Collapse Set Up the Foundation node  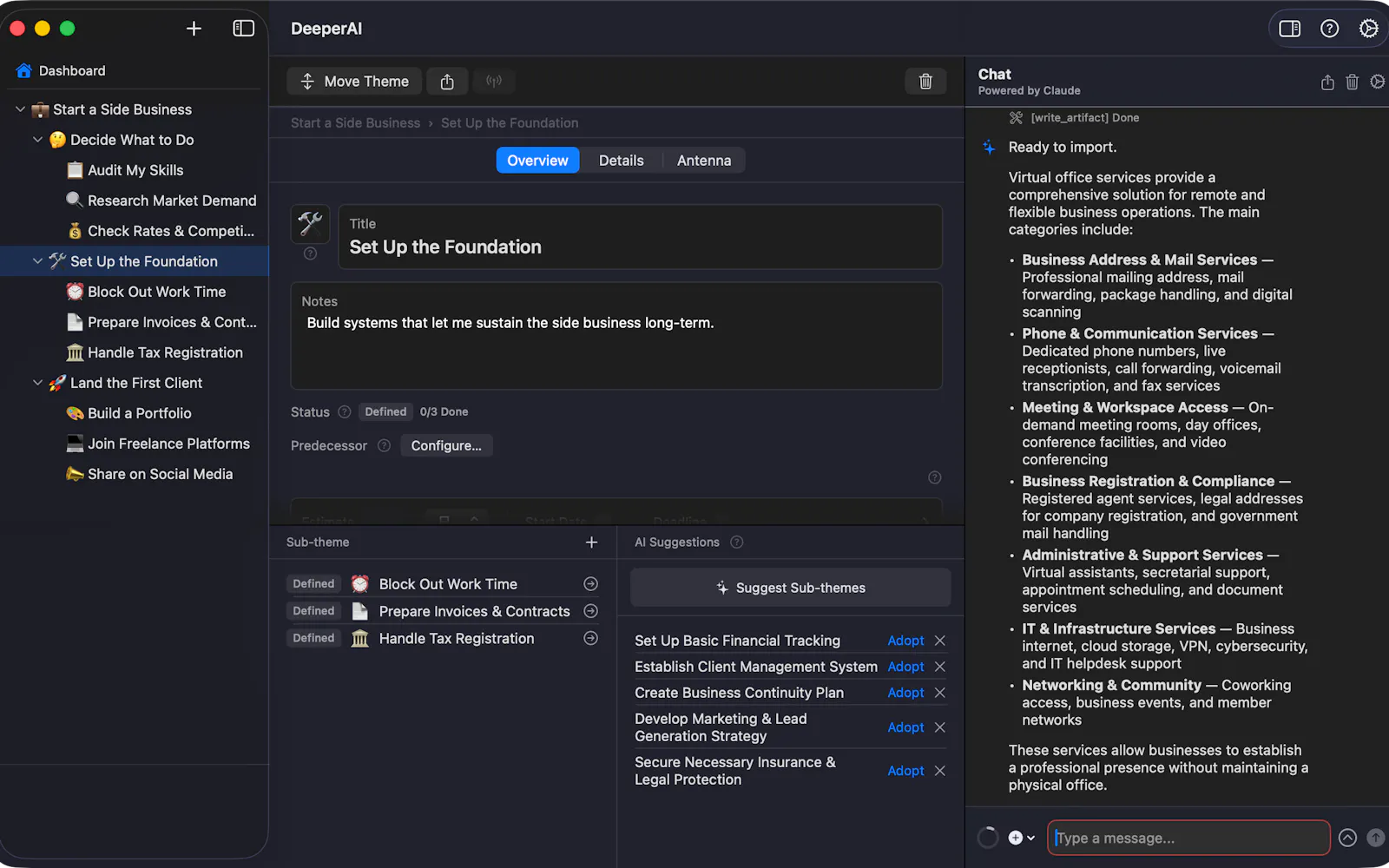tap(37, 261)
